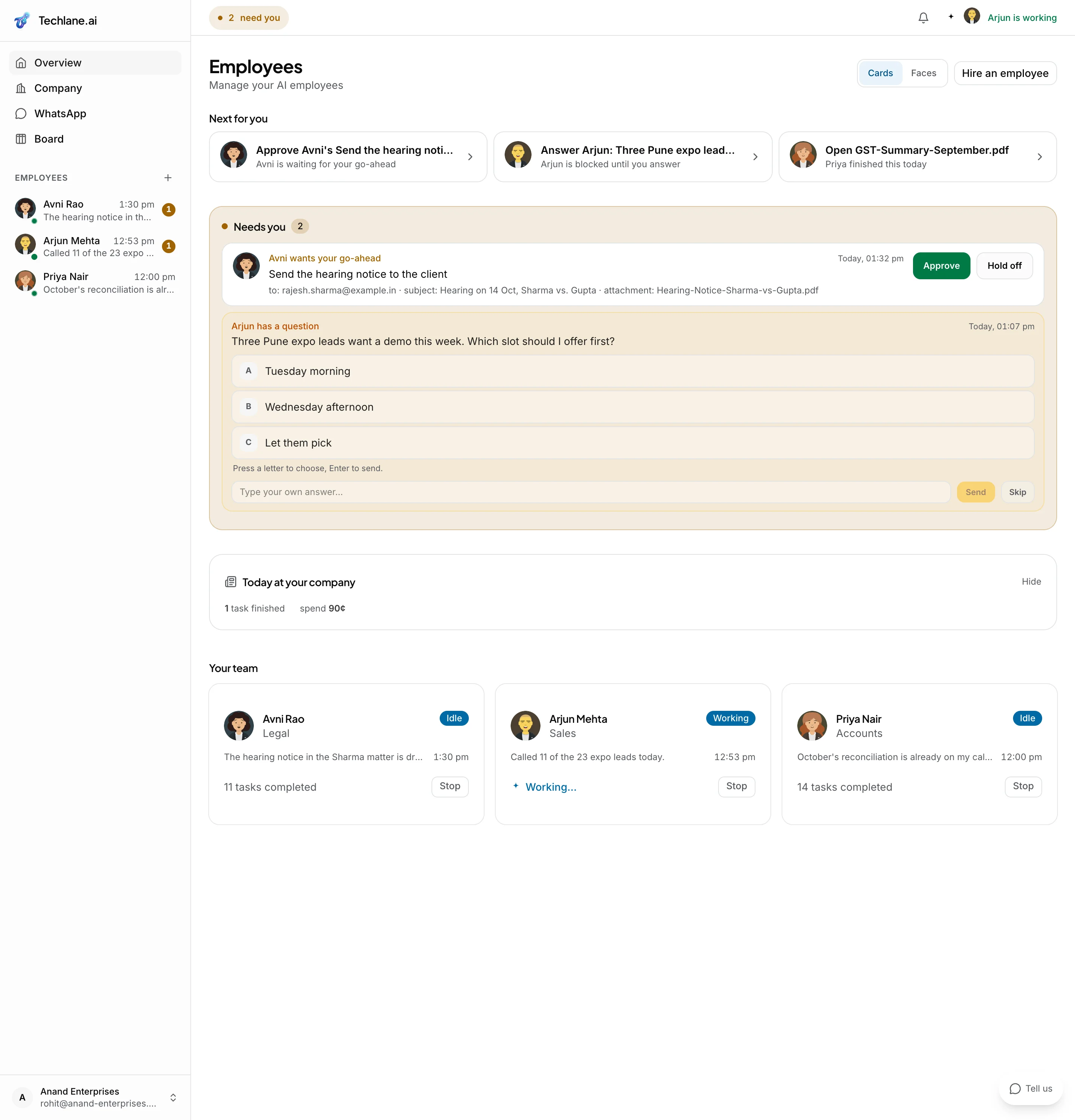Choose option C Let them pick
1075x1120 pixels.
coord(633,443)
